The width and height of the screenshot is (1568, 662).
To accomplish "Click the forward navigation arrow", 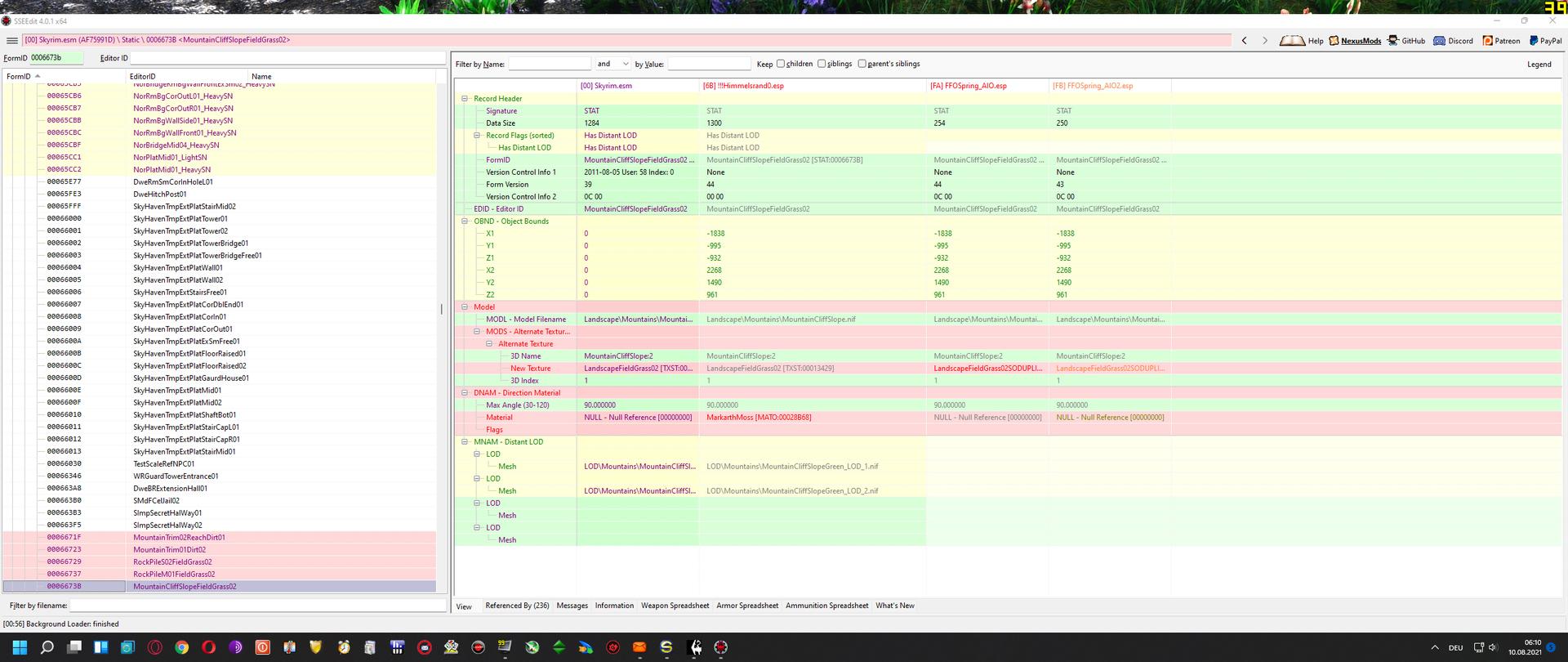I will pos(1265,40).
